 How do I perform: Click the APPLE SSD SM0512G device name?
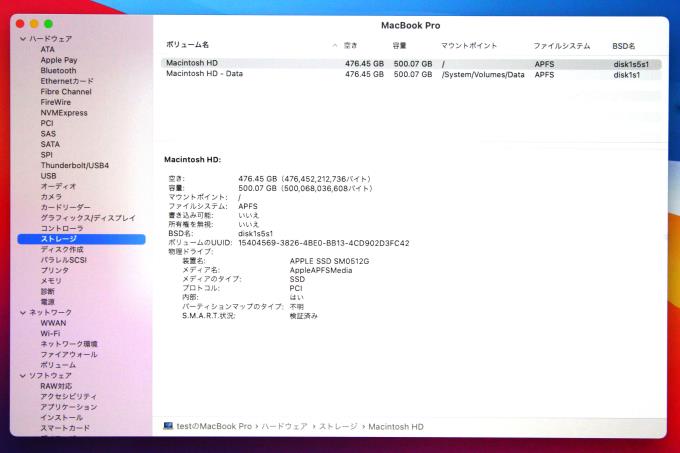pos(330,261)
